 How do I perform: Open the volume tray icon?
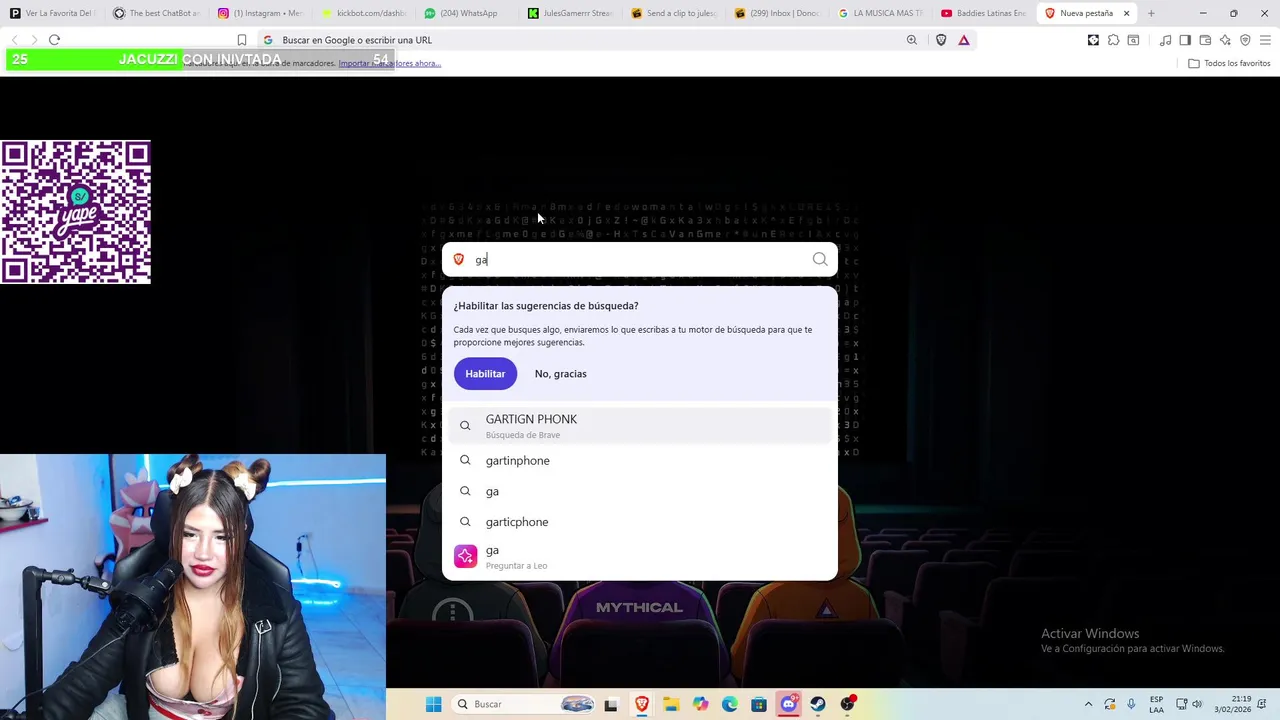1197,704
